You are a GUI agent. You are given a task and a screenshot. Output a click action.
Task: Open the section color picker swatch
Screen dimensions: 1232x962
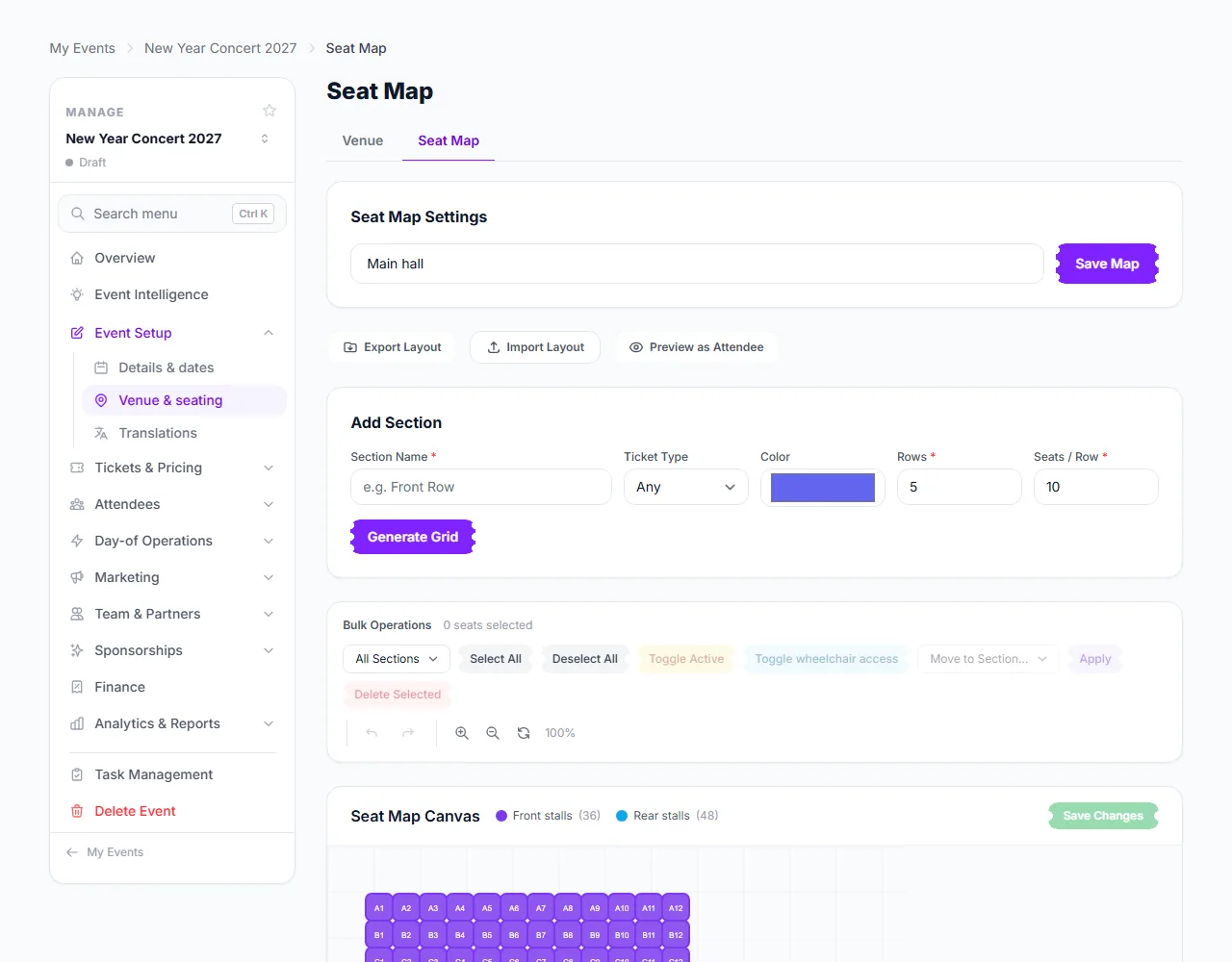coord(823,487)
